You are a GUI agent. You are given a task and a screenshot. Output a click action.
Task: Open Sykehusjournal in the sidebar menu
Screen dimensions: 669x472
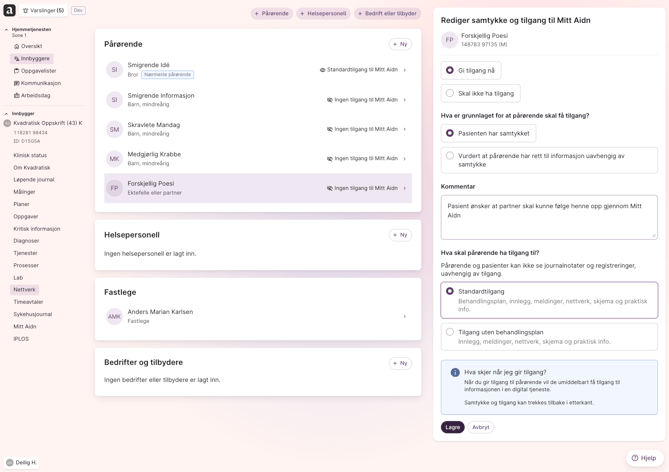point(33,314)
